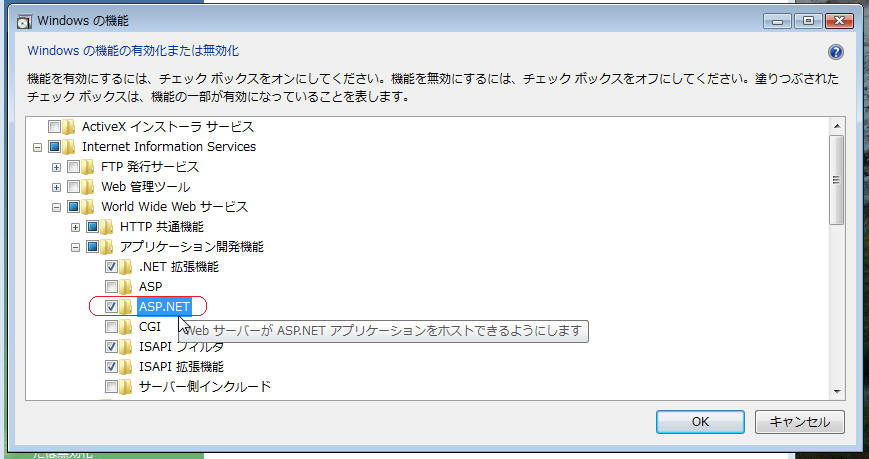Click the FTP 発行サービス folder icon
This screenshot has height=459, width=869.
pyautogui.click(x=88, y=167)
